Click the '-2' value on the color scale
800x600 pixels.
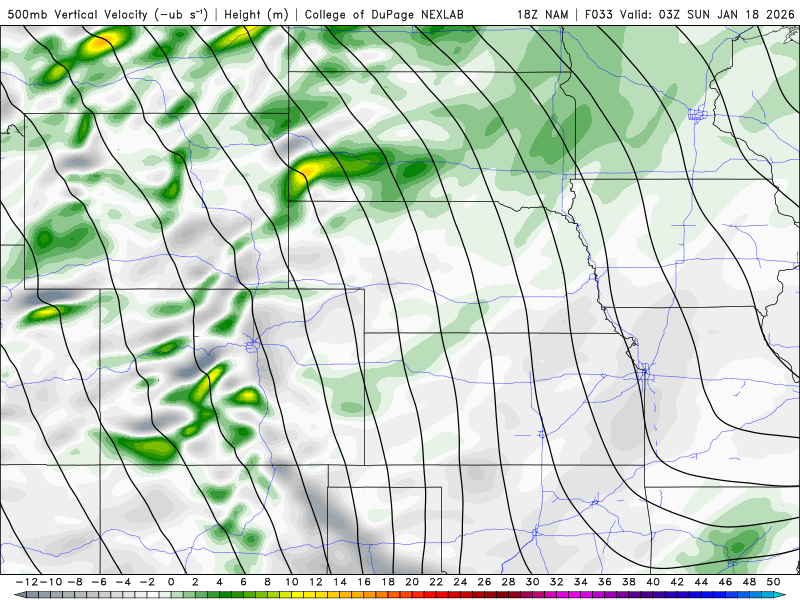146,582
